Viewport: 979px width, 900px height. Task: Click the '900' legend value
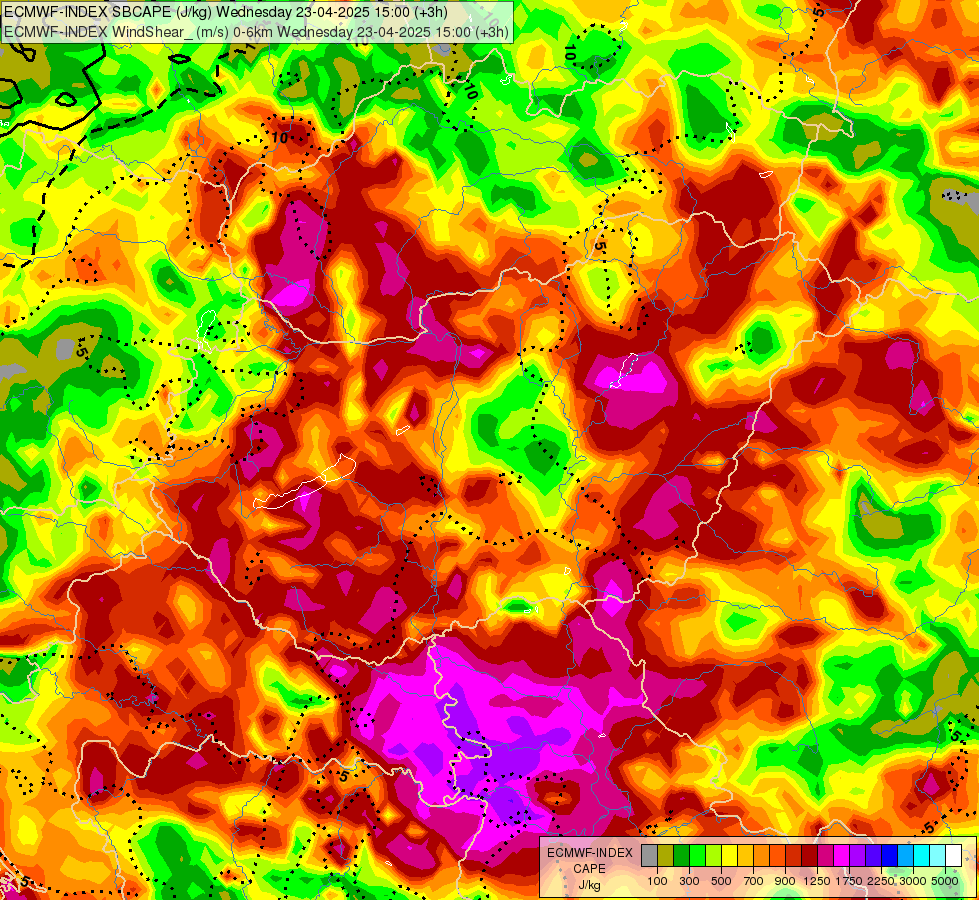point(785,881)
